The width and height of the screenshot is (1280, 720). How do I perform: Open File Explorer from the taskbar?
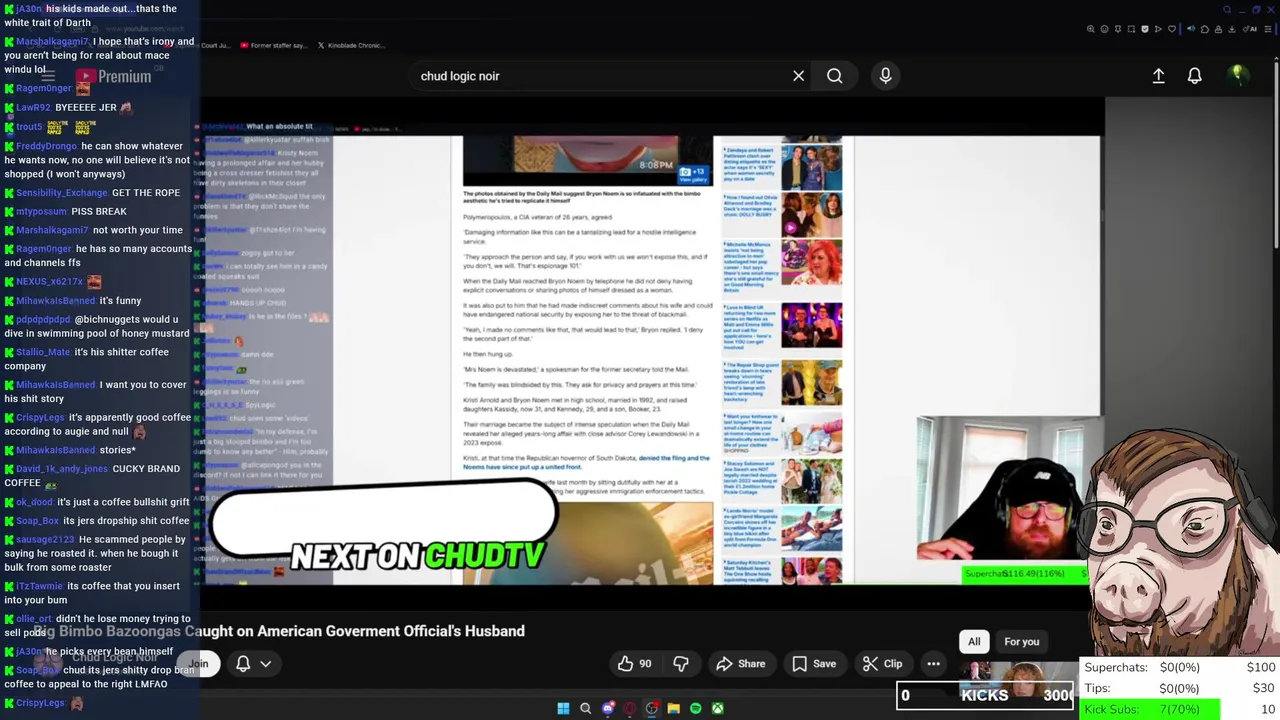tap(674, 709)
